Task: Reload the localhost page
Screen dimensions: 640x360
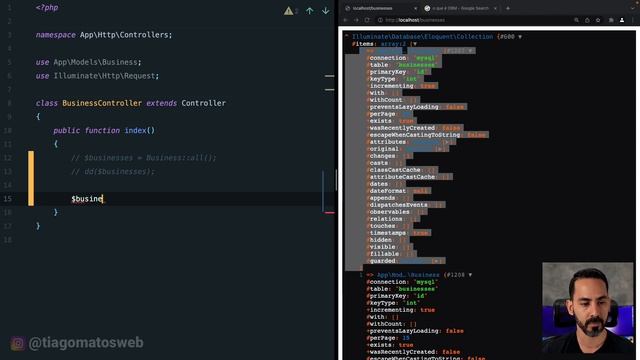Action: [x=367, y=20]
